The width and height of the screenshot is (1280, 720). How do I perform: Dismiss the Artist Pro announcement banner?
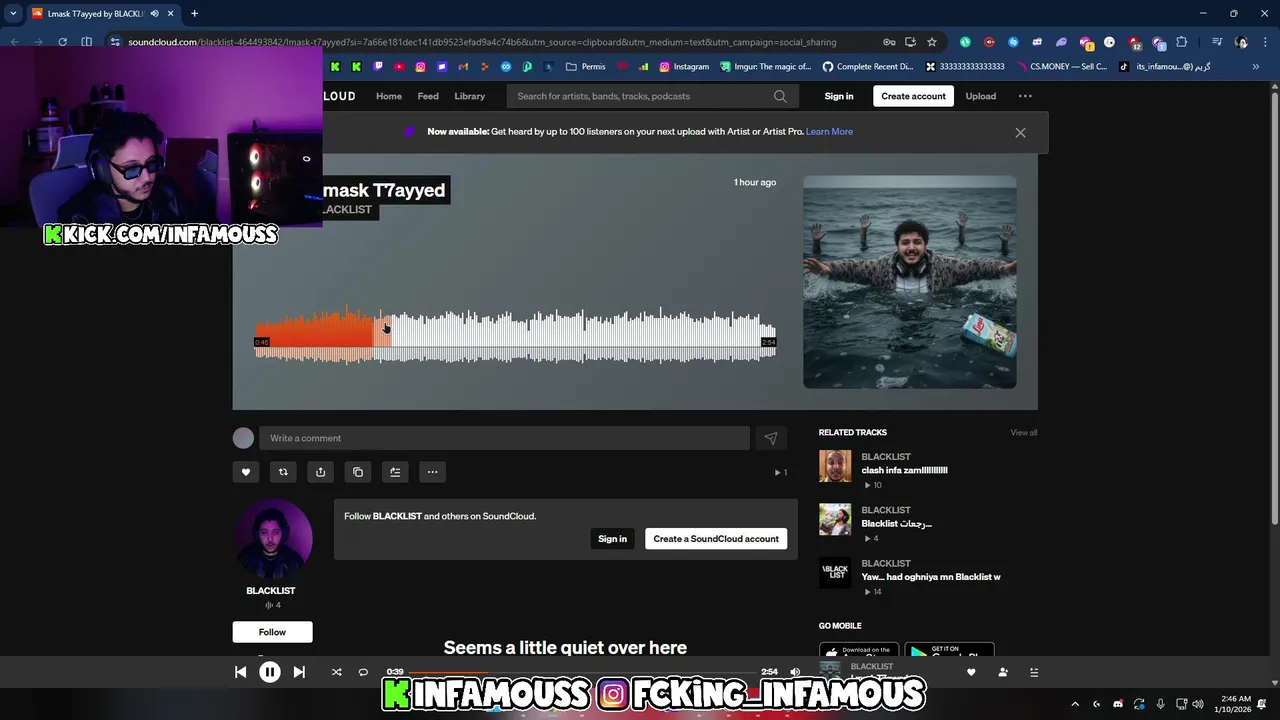click(x=1020, y=132)
